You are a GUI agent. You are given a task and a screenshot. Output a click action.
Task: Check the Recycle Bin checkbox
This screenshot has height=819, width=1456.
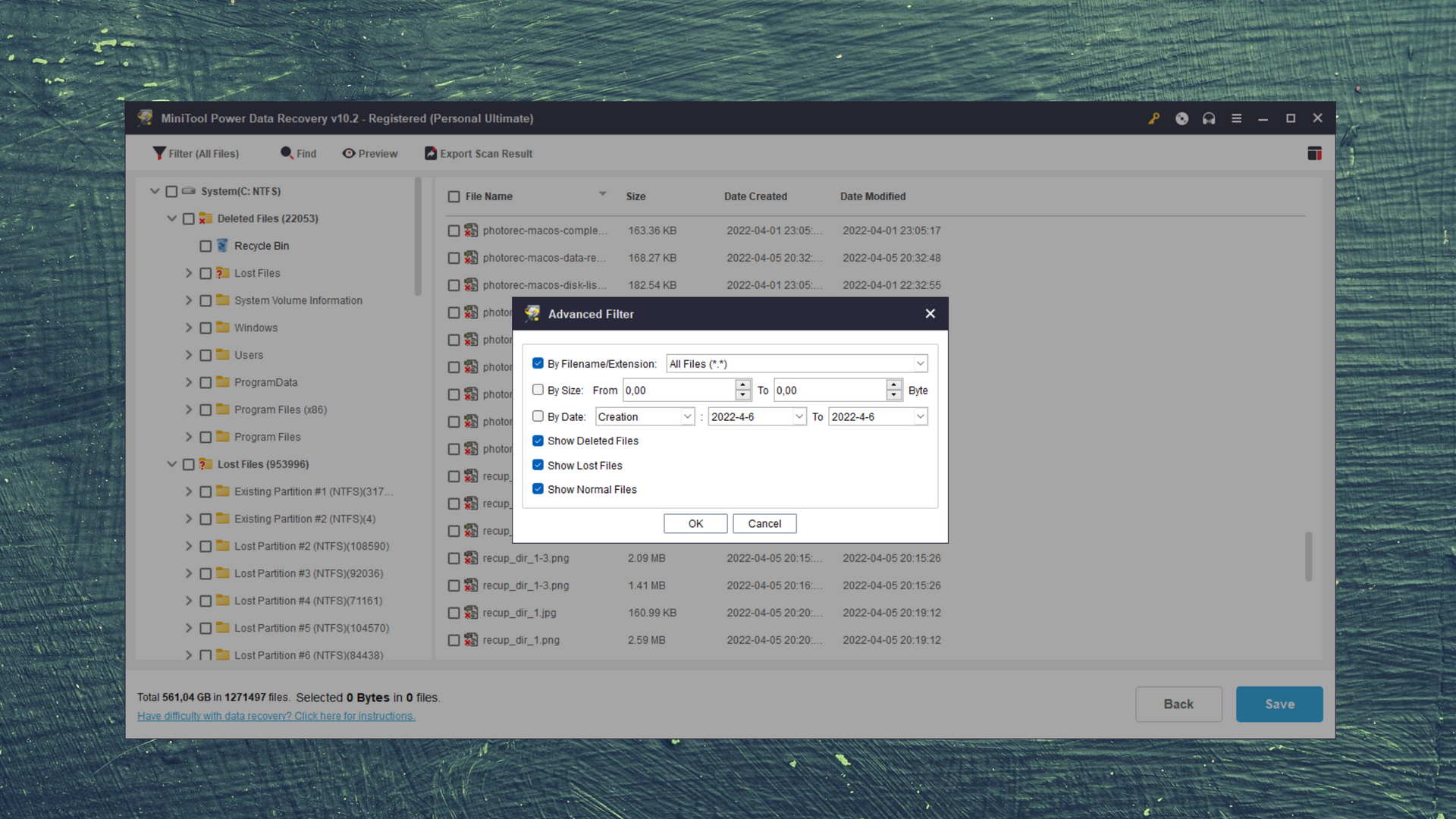206,246
